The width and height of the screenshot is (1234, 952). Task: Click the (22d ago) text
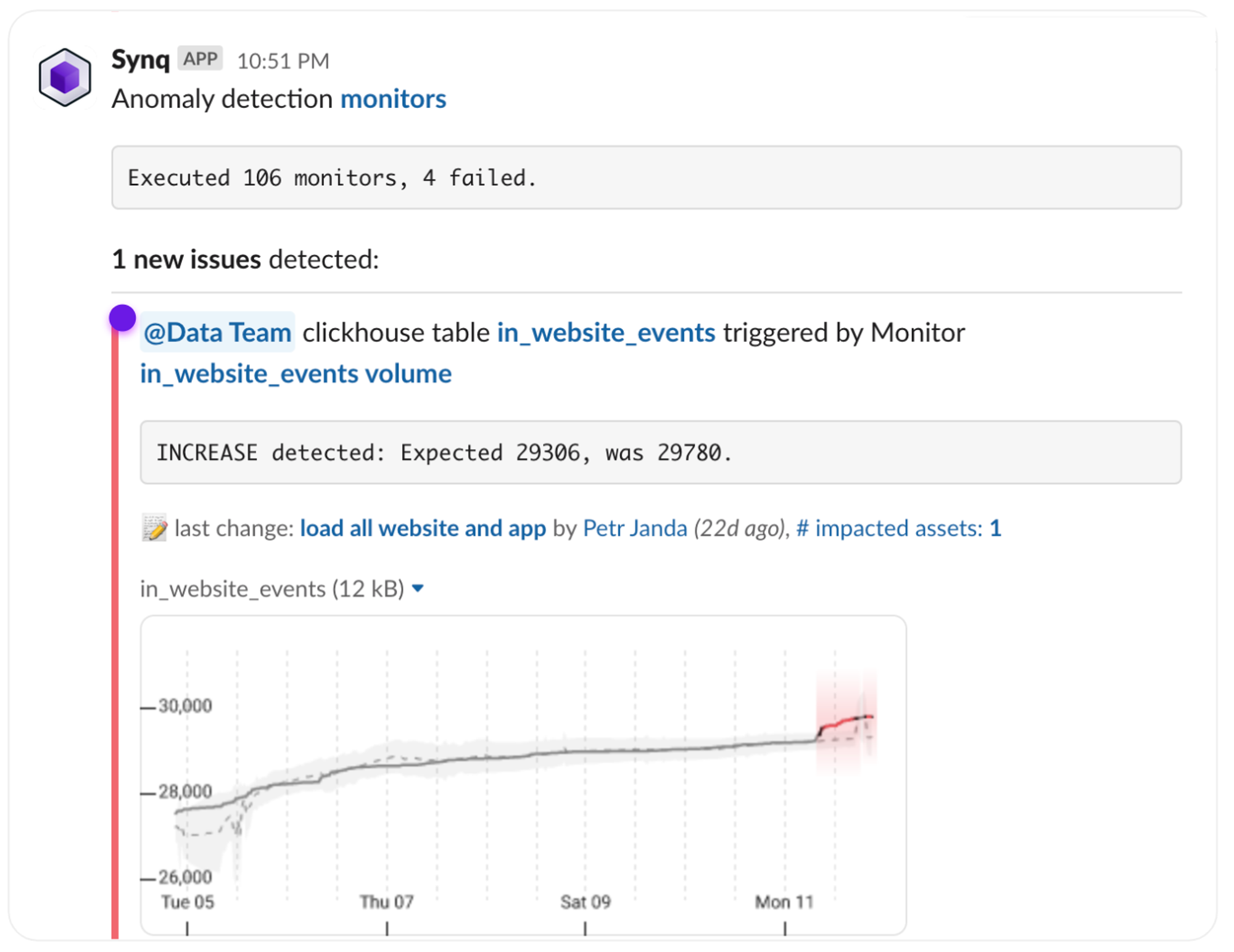click(x=740, y=528)
